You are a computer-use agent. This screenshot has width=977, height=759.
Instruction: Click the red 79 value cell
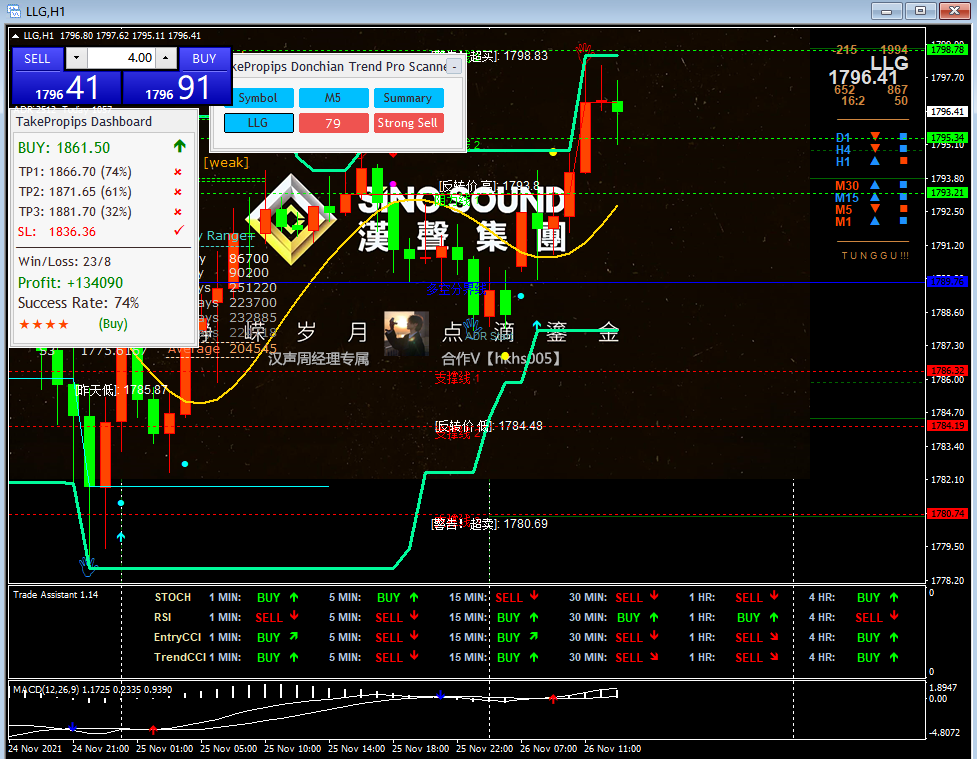[333, 123]
